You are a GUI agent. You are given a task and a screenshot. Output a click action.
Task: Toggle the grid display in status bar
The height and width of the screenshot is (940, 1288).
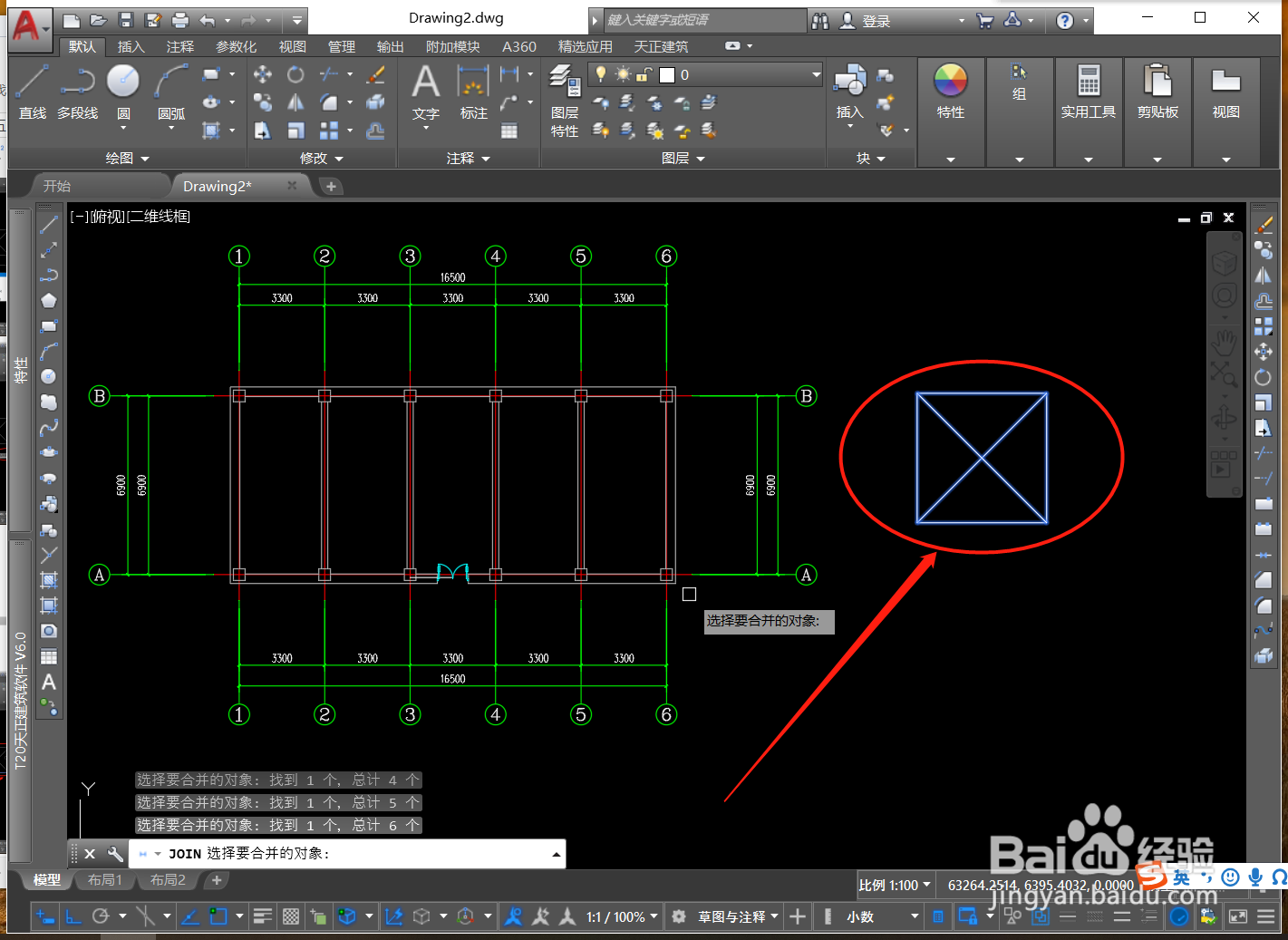click(x=291, y=916)
